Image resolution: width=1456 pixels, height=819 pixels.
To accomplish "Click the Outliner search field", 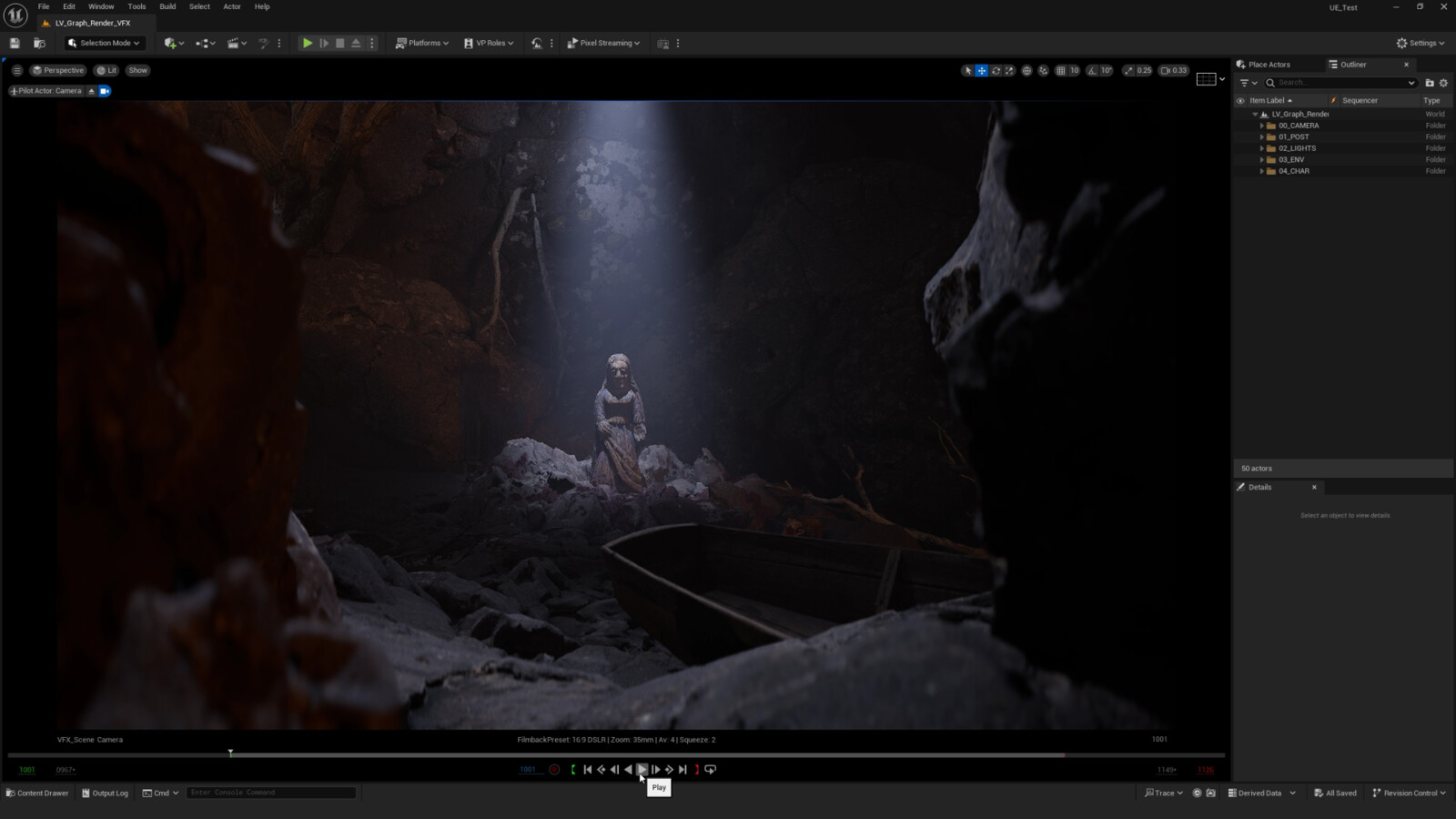I will point(1340,83).
